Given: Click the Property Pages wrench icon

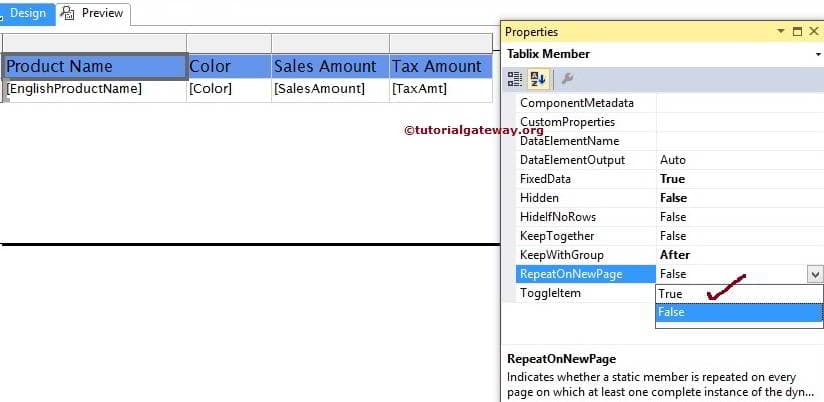Looking at the screenshot, I should tap(567, 79).
